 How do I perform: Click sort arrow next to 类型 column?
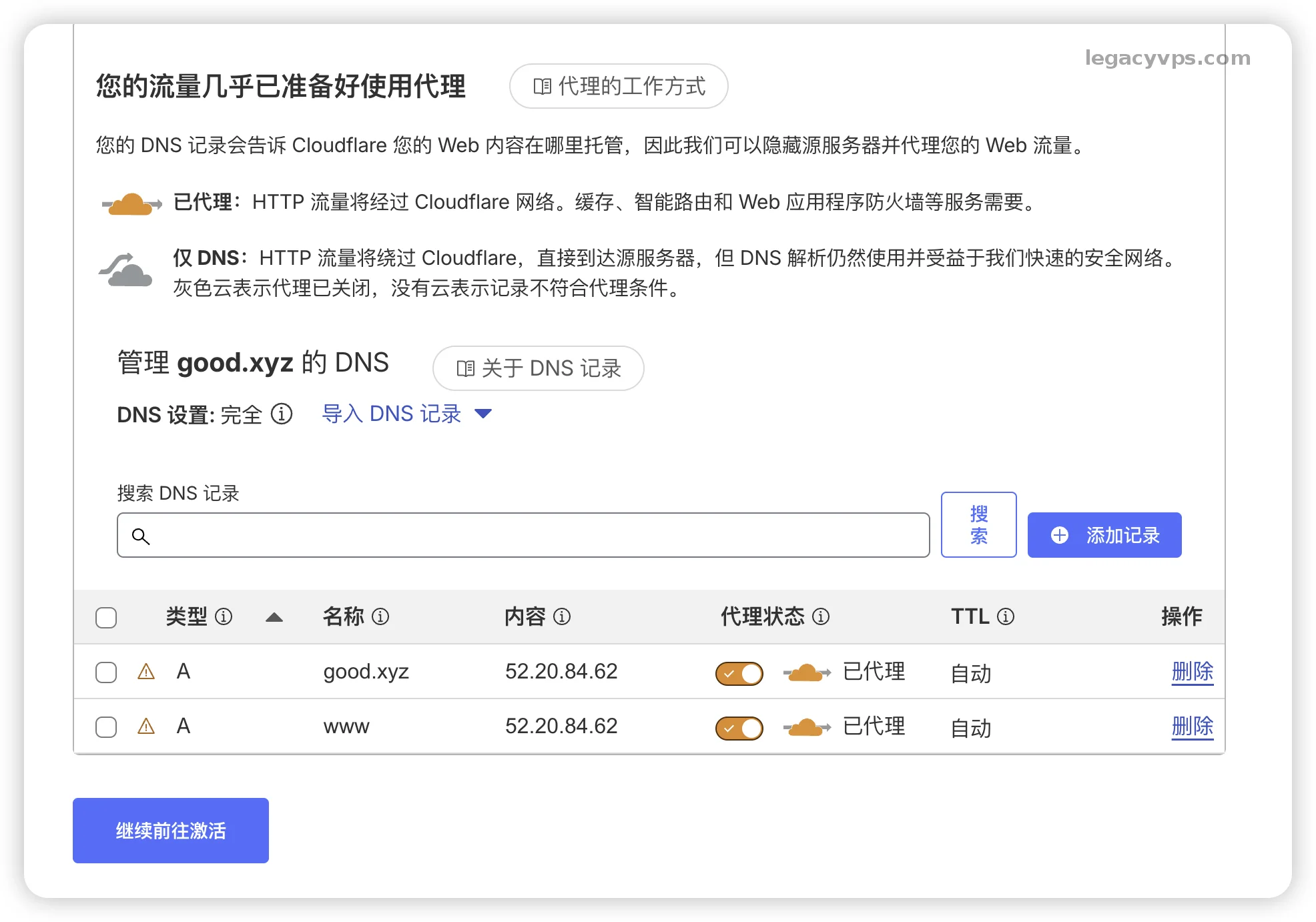tap(274, 618)
